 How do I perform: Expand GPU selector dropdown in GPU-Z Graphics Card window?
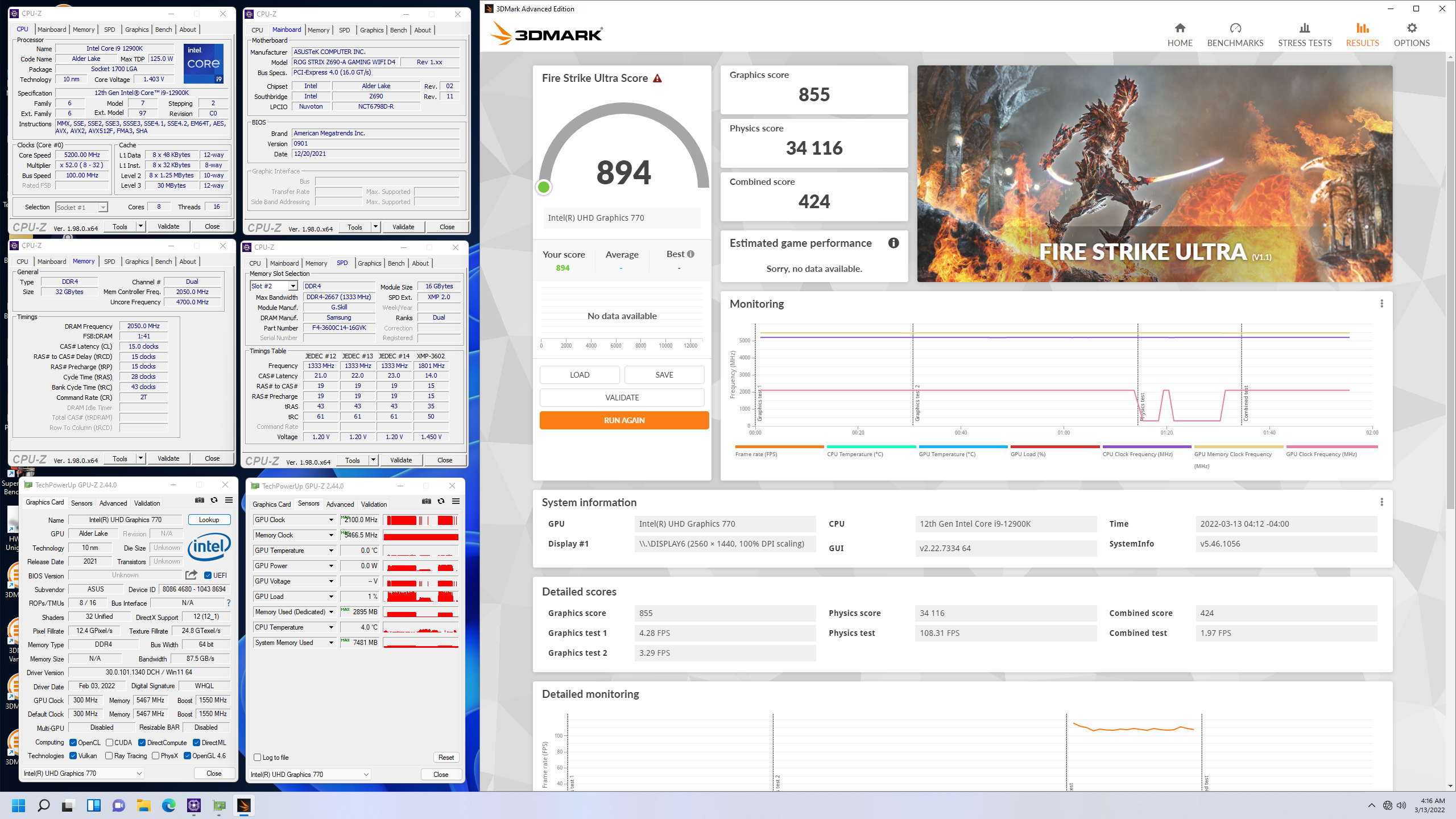pyautogui.click(x=139, y=773)
